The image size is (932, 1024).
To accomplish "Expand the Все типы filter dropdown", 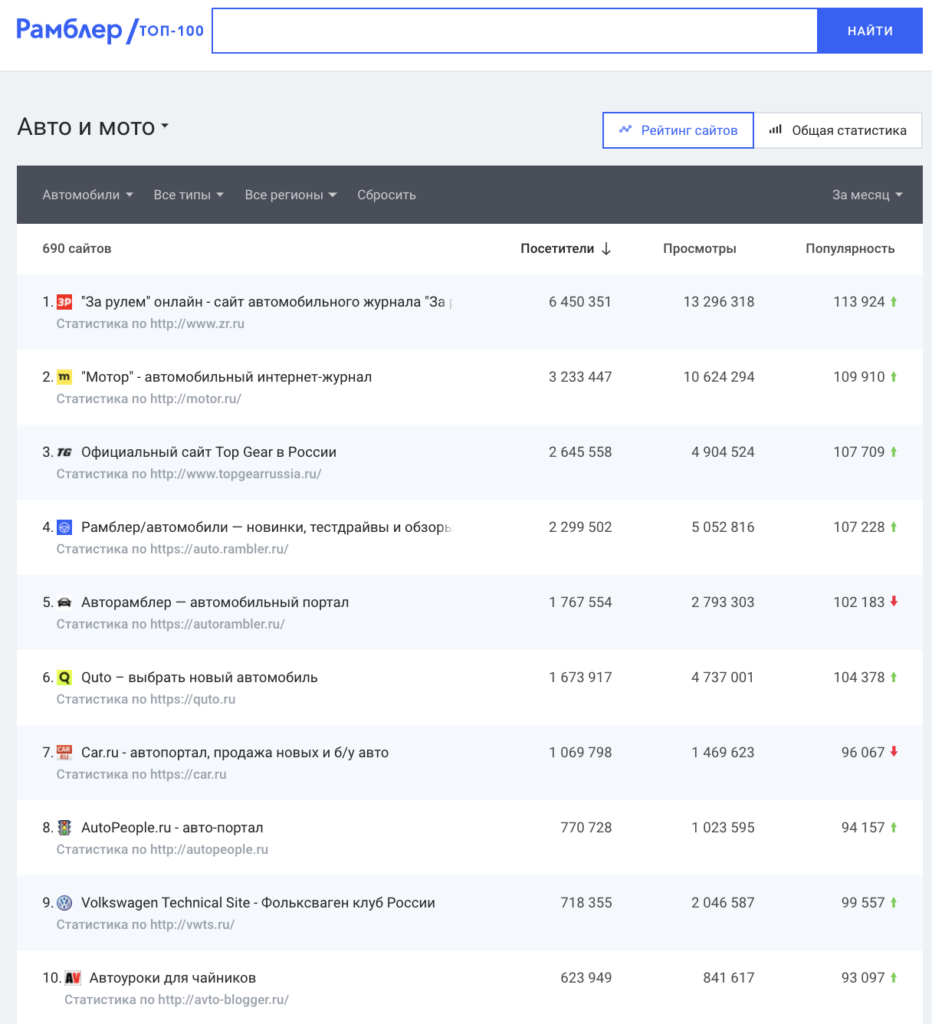I will [x=188, y=195].
